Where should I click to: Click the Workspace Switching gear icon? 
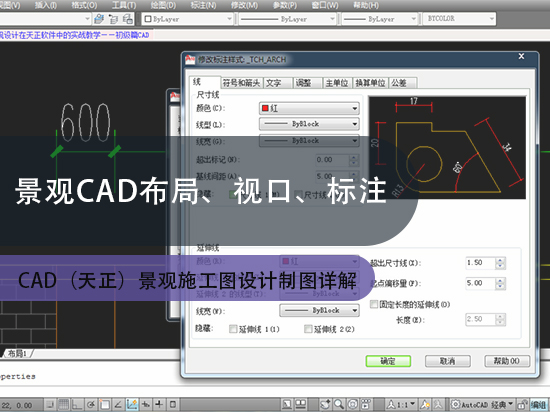[x=455, y=404]
